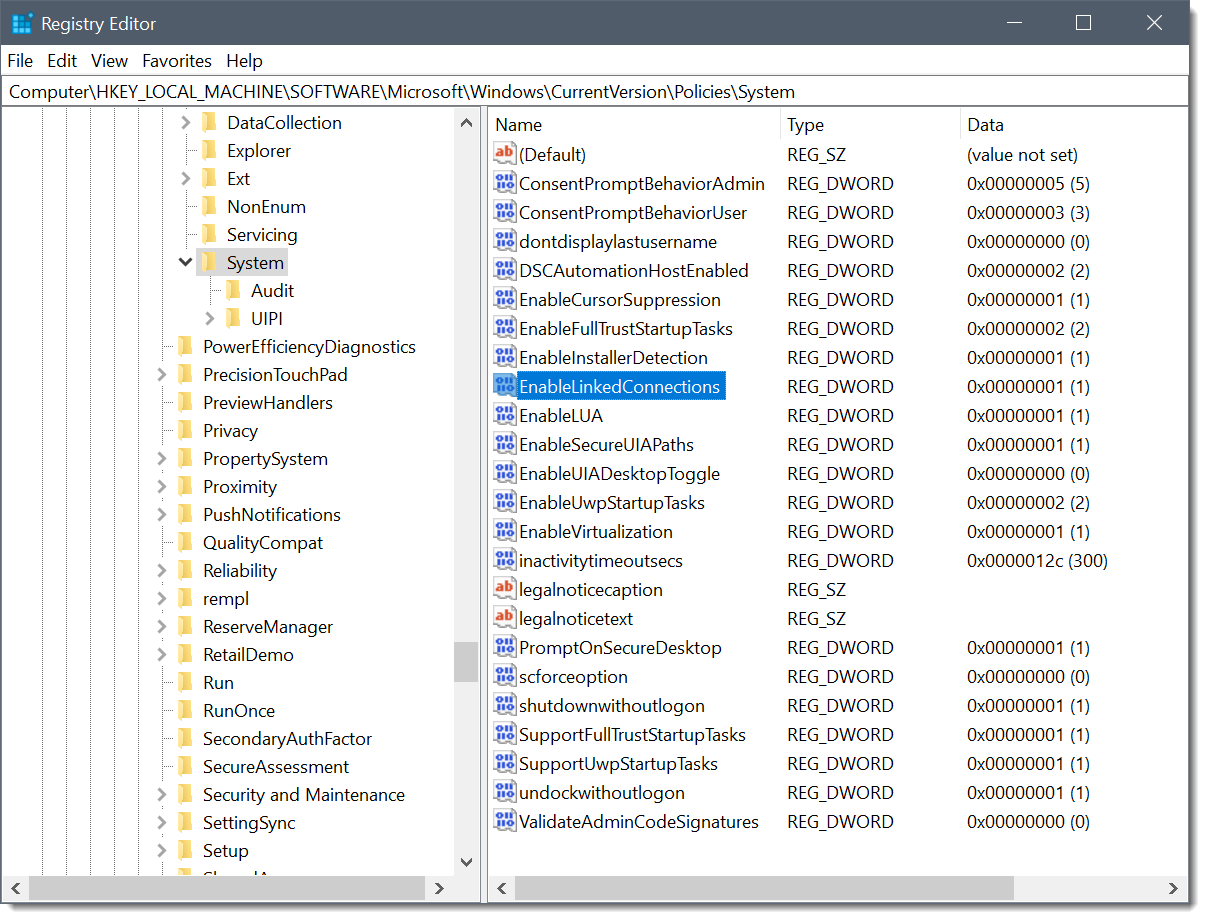Image resolution: width=1205 pixels, height=919 pixels.
Task: Expand the DataCollection key
Action: click(185, 123)
